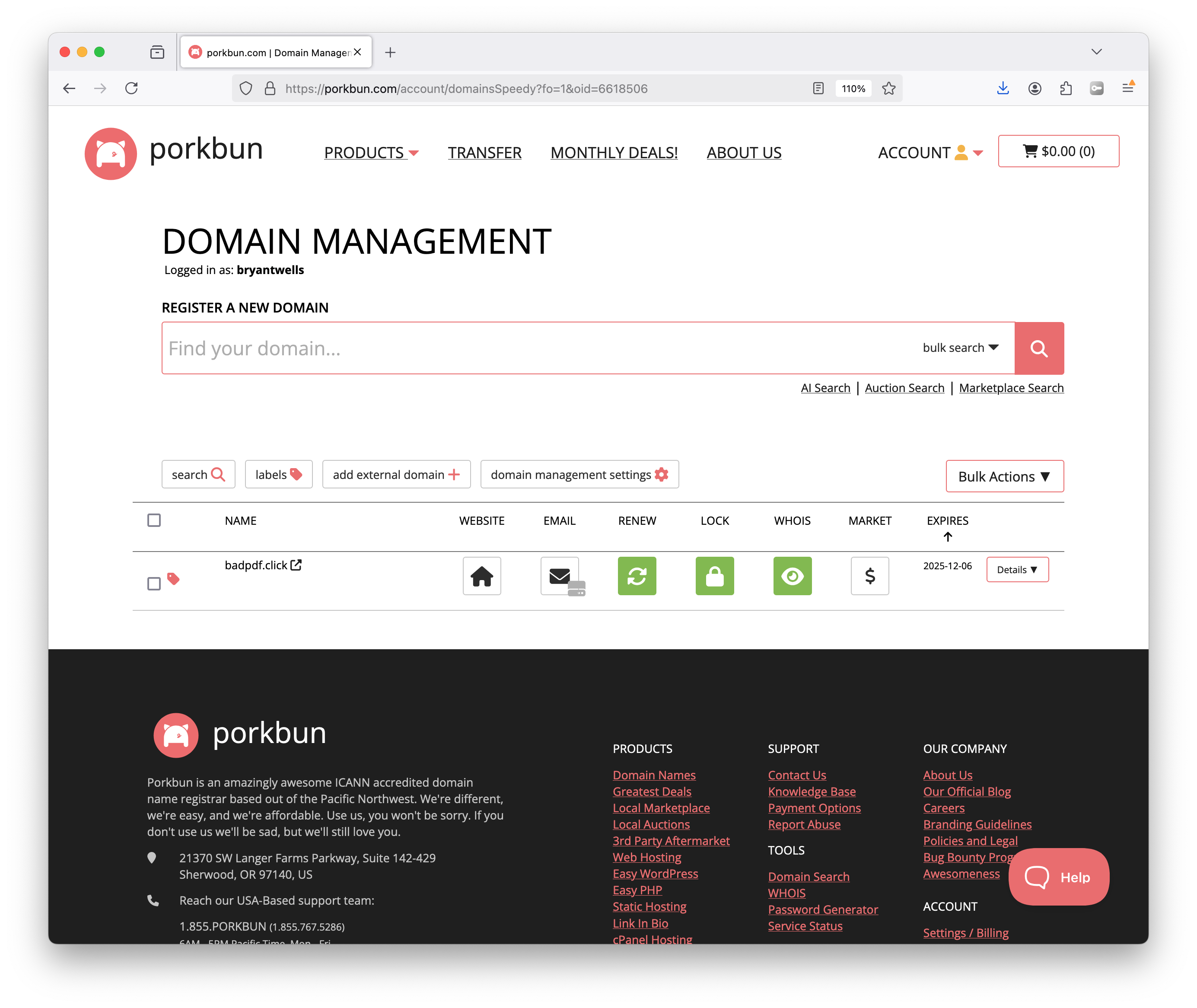Click the green domain lock icon

[x=714, y=576]
